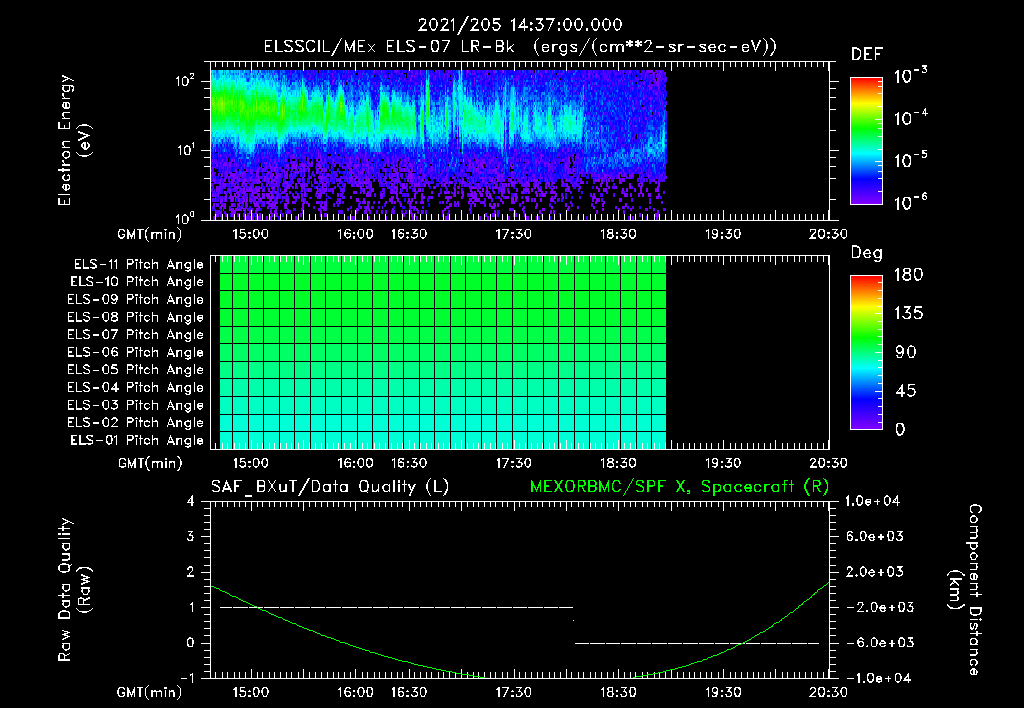Click the Component Distance (km) axis label
Screen dimensions: 1024x708
(x=965, y=589)
